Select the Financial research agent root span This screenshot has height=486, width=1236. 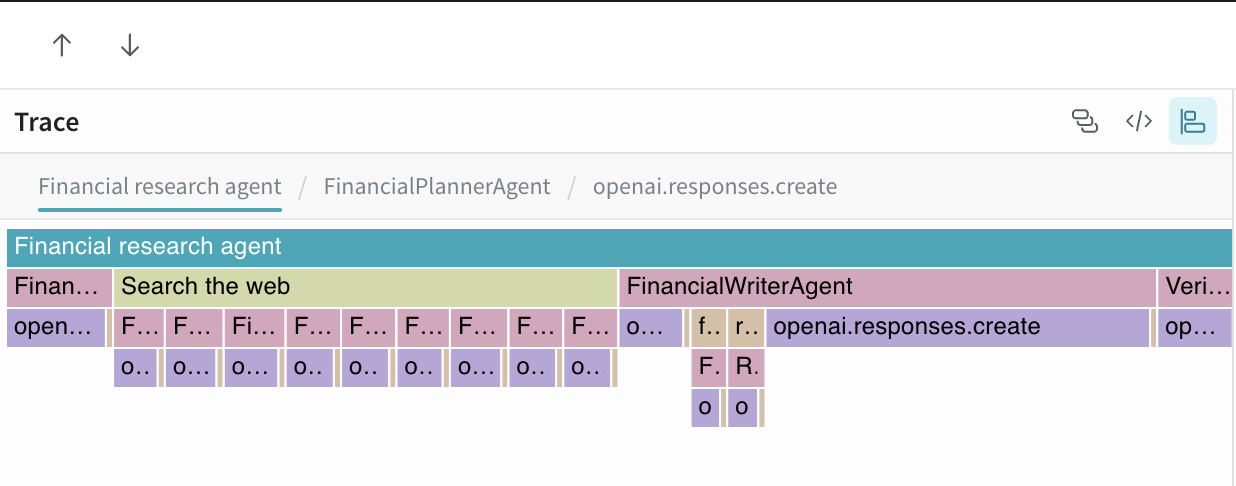tap(619, 247)
